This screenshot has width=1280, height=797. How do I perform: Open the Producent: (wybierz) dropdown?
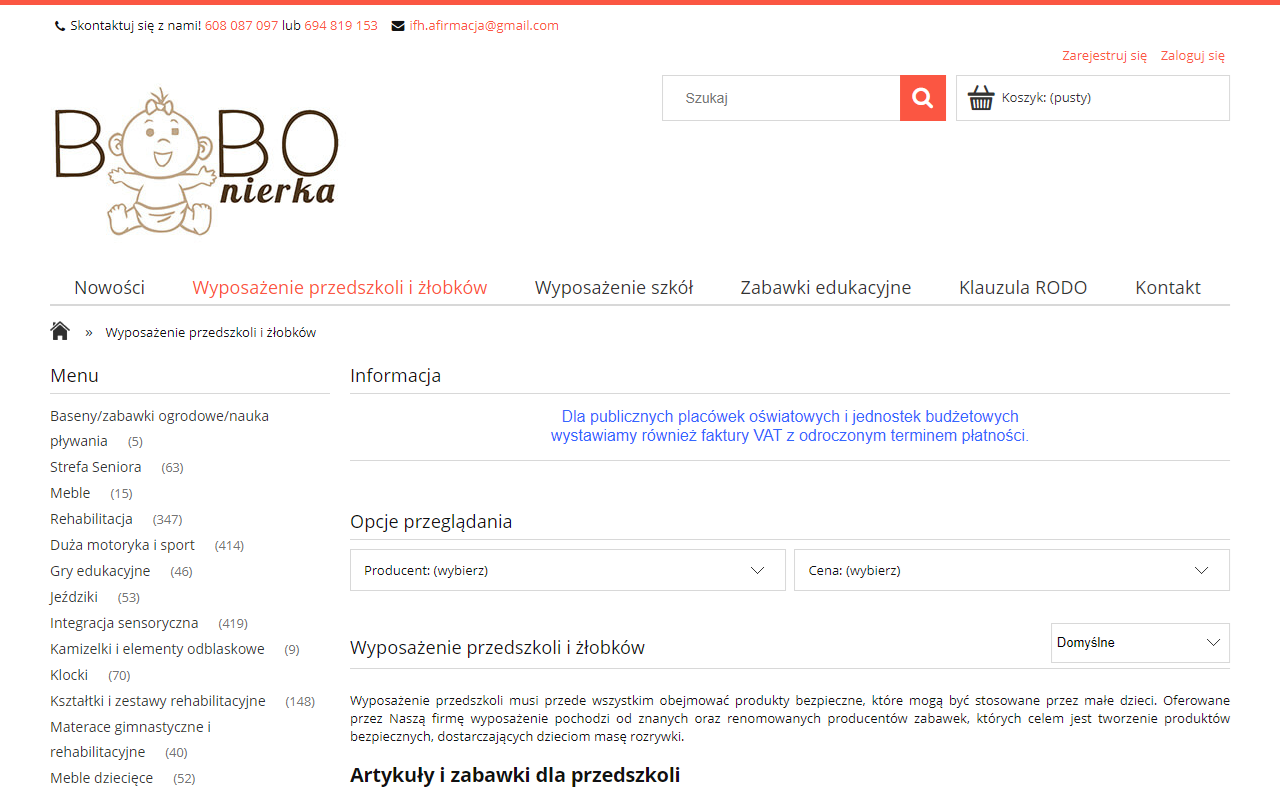tap(567, 569)
